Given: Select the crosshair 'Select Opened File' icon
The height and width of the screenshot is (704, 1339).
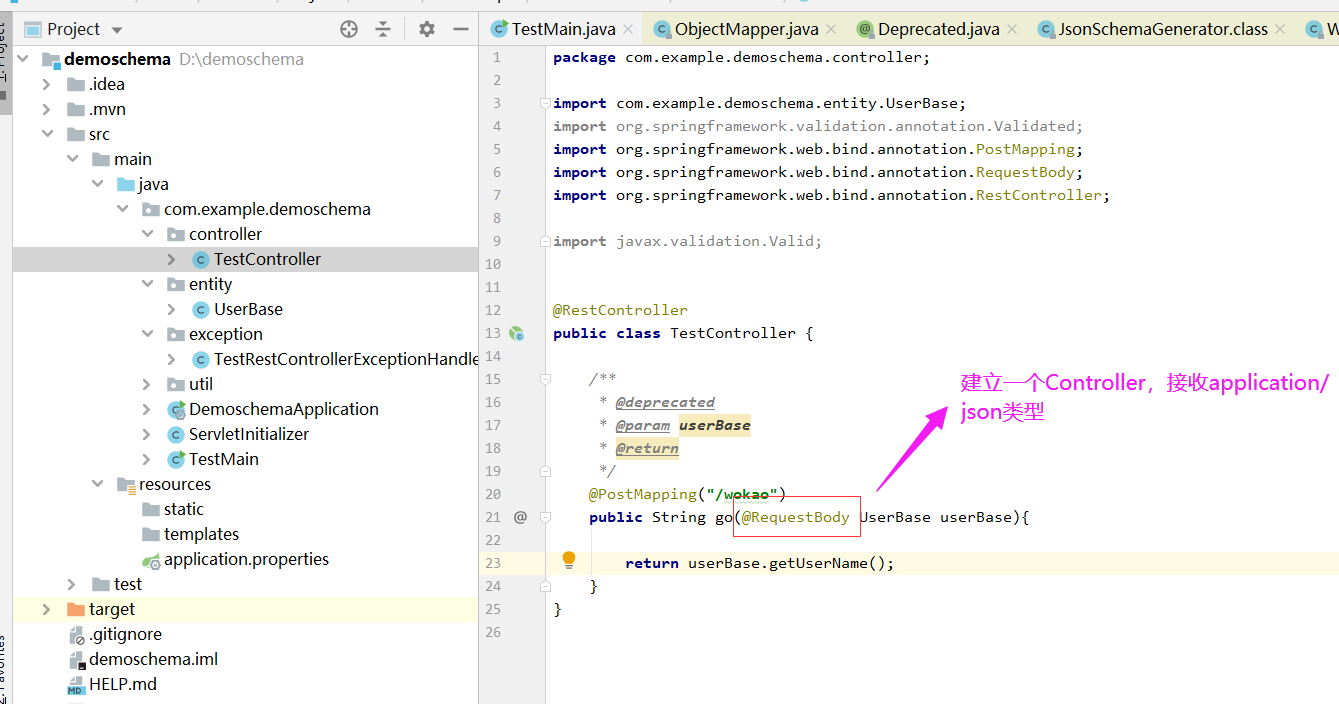Looking at the screenshot, I should (348, 28).
